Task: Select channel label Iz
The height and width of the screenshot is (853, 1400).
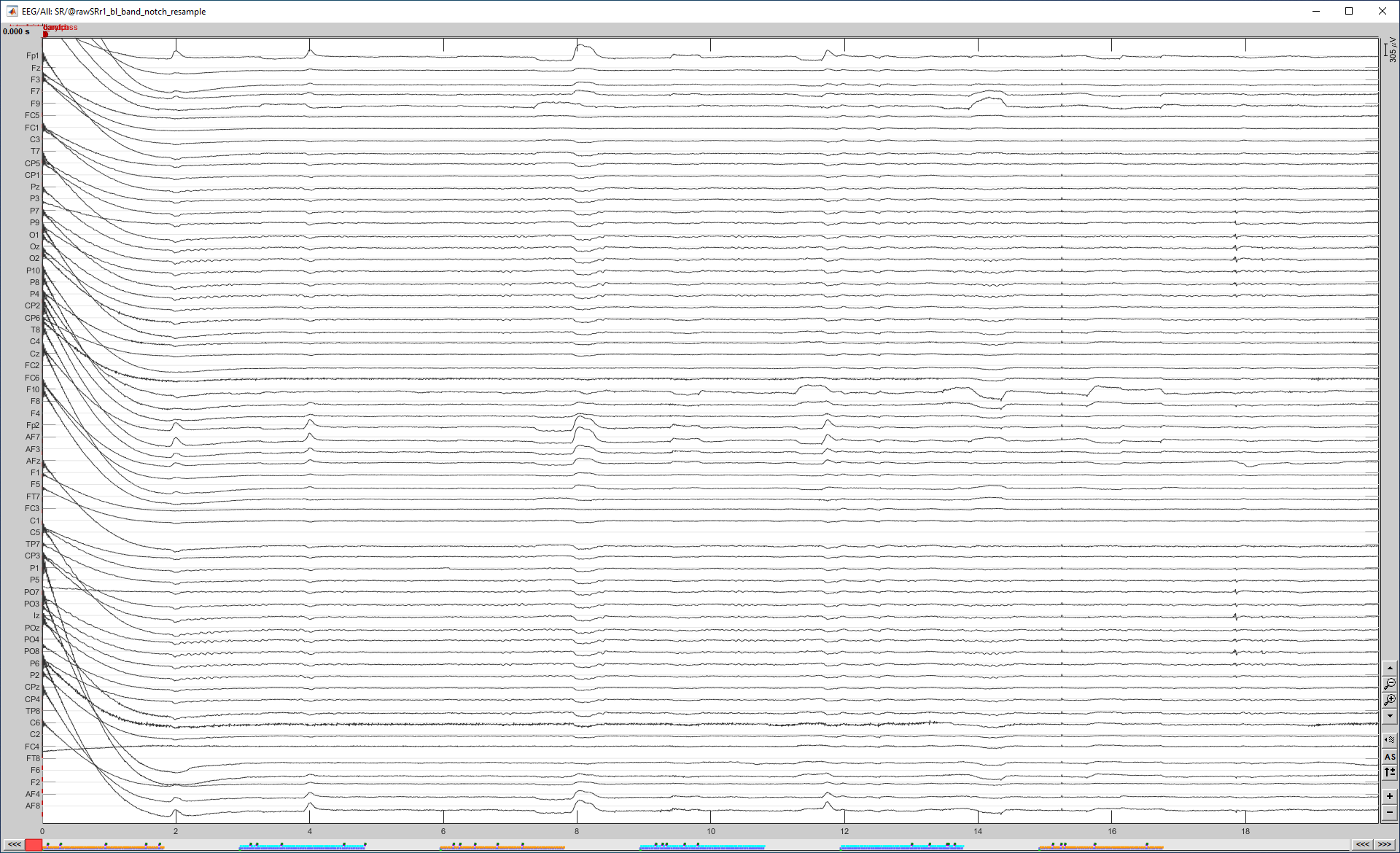Action: [36, 615]
